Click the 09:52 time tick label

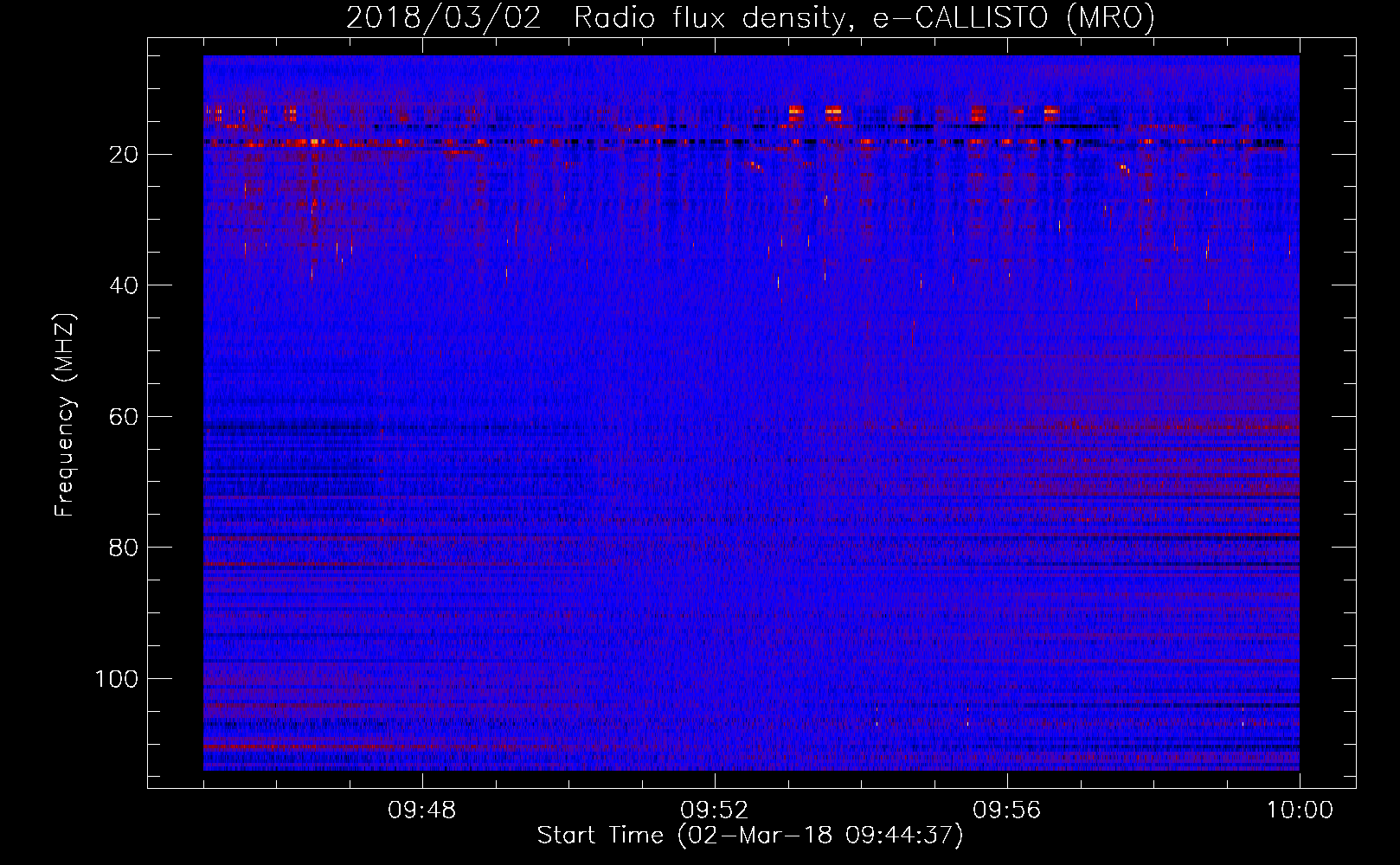pyautogui.click(x=715, y=811)
